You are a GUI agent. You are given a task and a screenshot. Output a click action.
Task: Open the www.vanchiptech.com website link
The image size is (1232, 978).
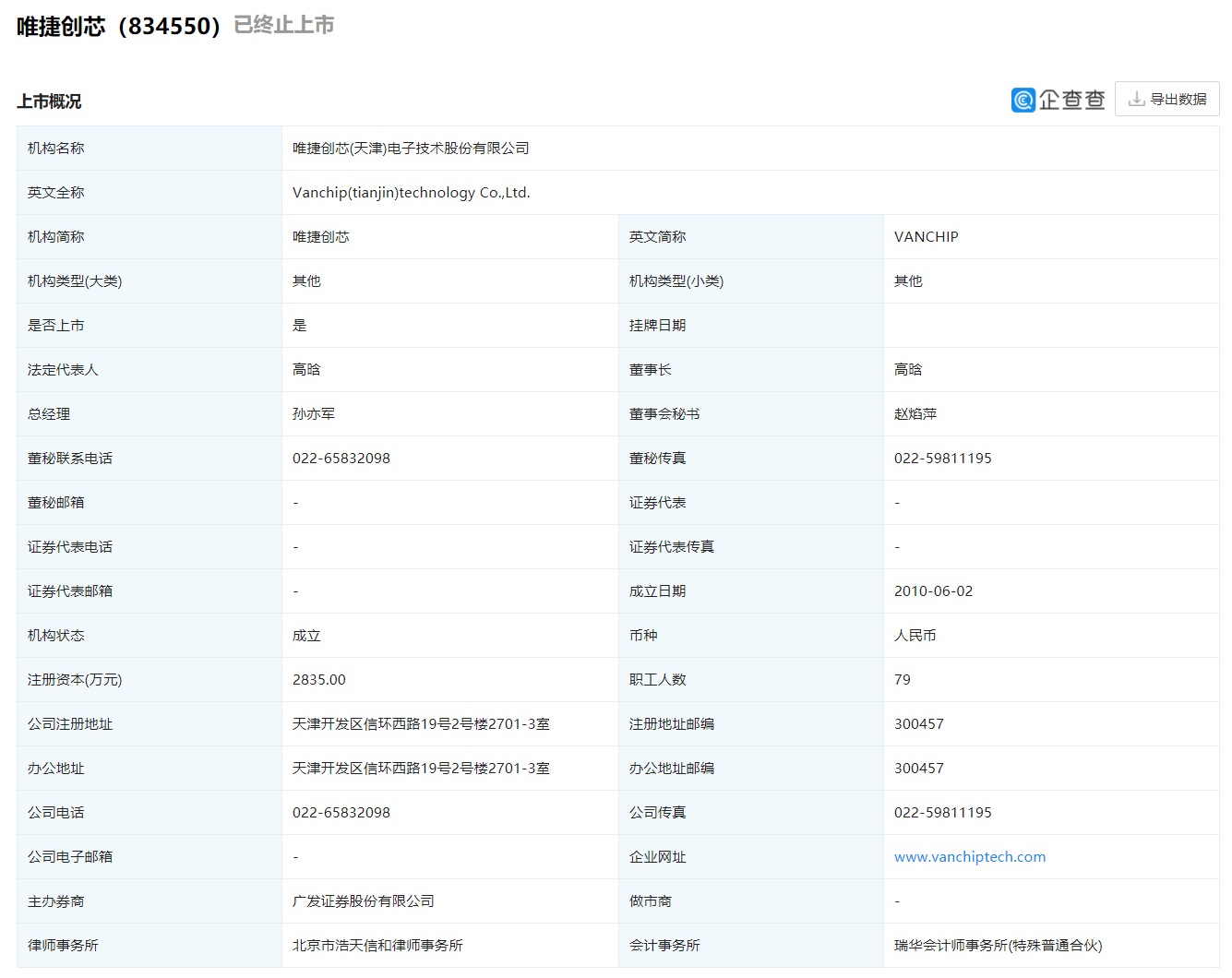(970, 857)
